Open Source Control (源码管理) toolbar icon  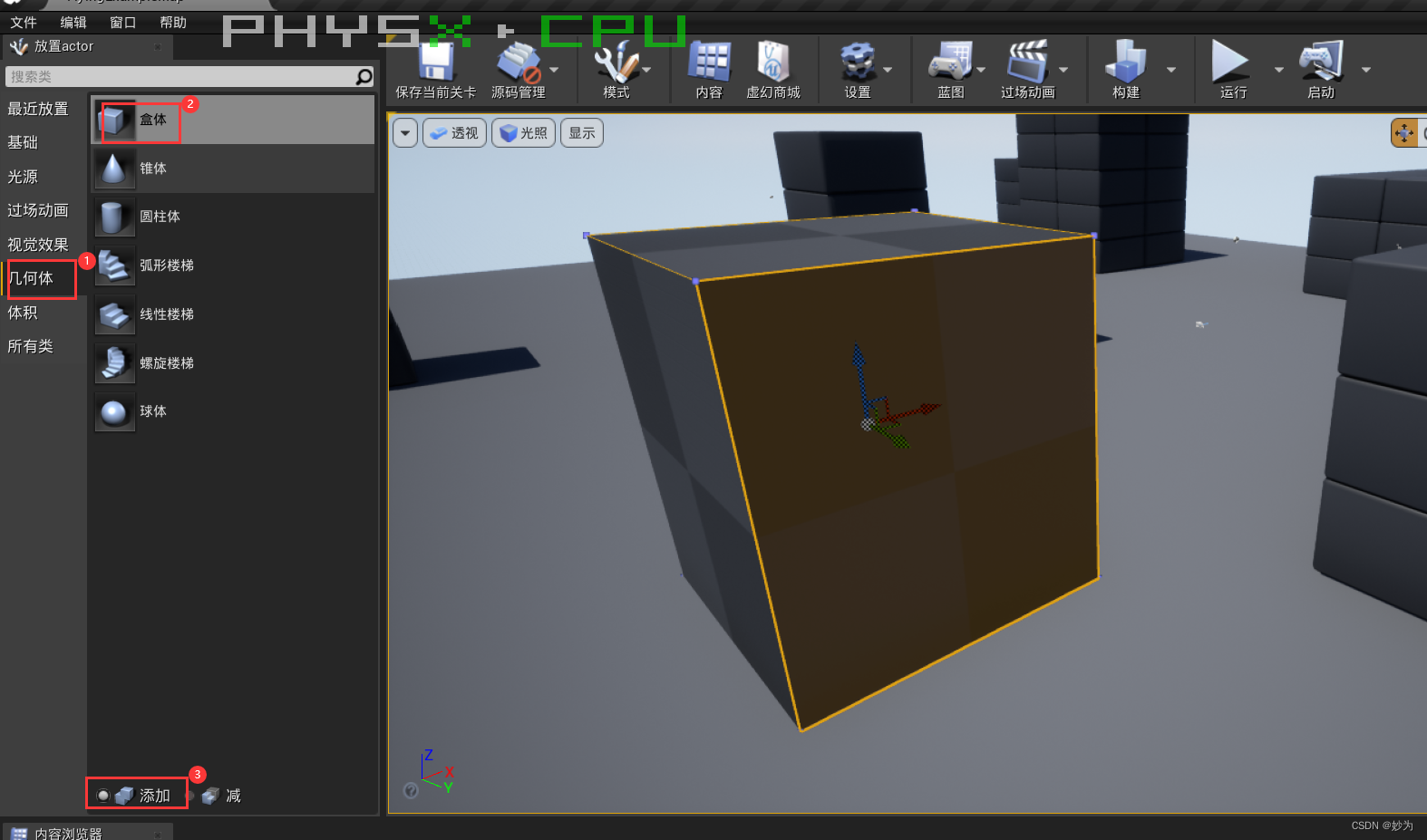click(x=518, y=62)
